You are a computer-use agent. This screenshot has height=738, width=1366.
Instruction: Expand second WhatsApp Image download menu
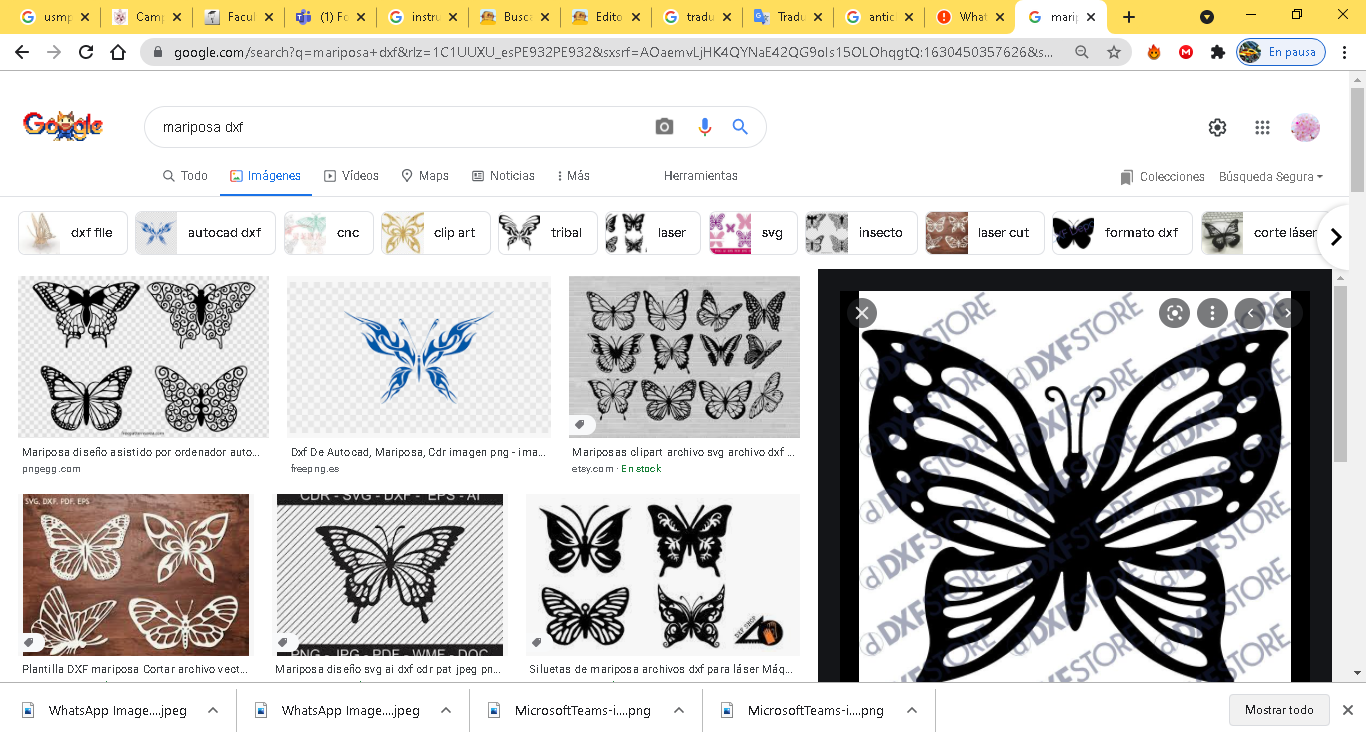click(446, 710)
